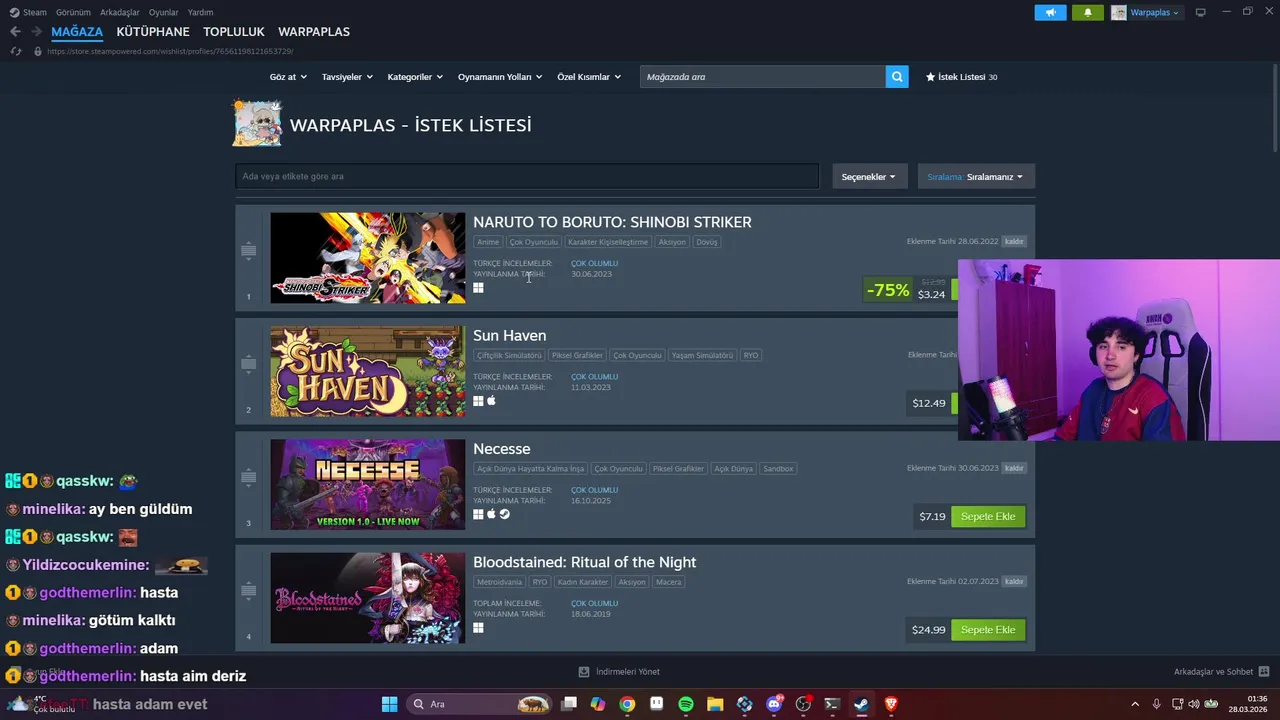
Task: Switch to the TOPLULUK tab
Action: pyautogui.click(x=234, y=32)
